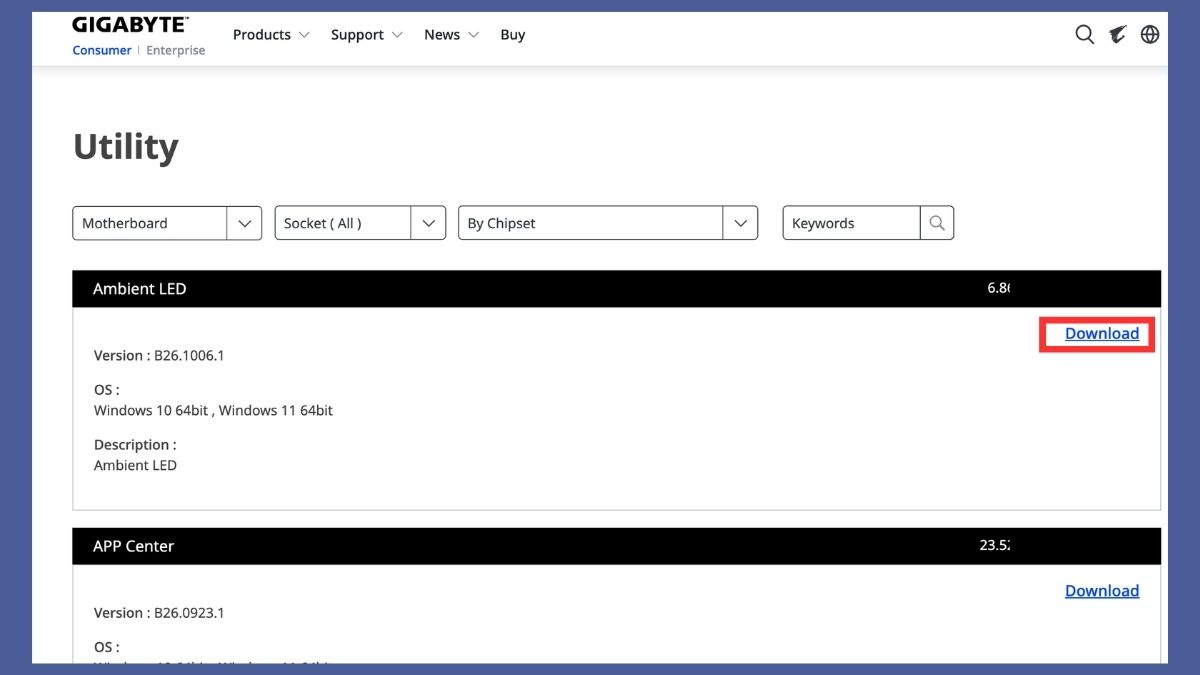The height and width of the screenshot is (675, 1200).
Task: Open the globe region selector icon
Action: [1150, 35]
